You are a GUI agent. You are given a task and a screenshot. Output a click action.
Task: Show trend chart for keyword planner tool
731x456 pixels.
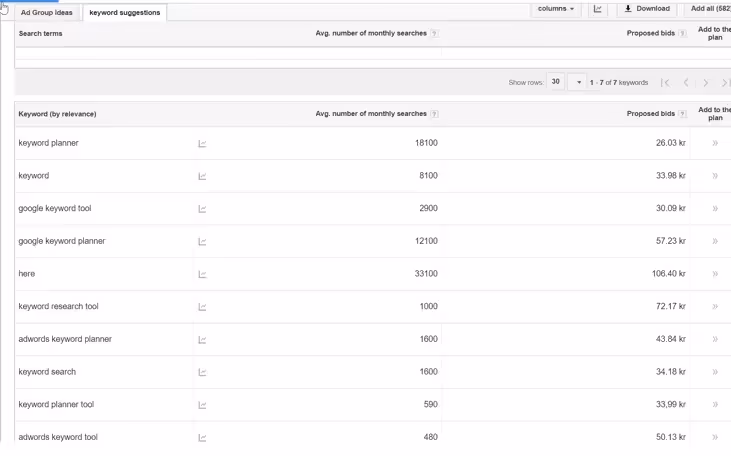(202, 405)
